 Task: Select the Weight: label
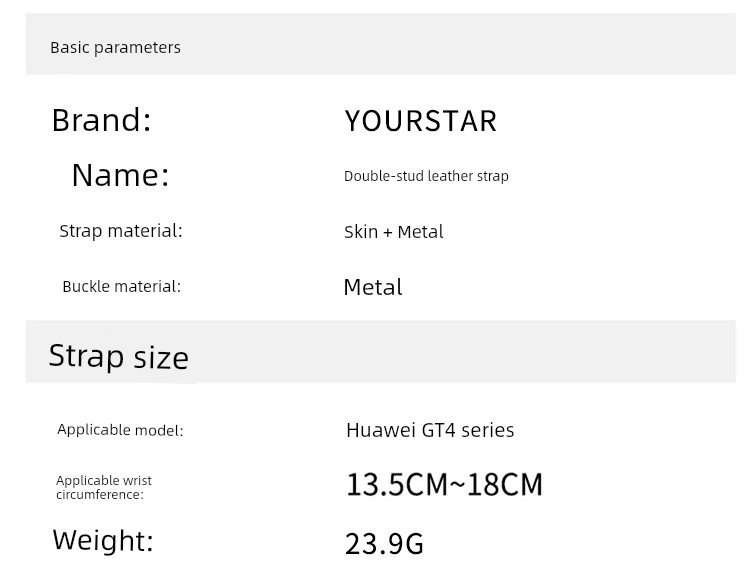click(x=103, y=540)
